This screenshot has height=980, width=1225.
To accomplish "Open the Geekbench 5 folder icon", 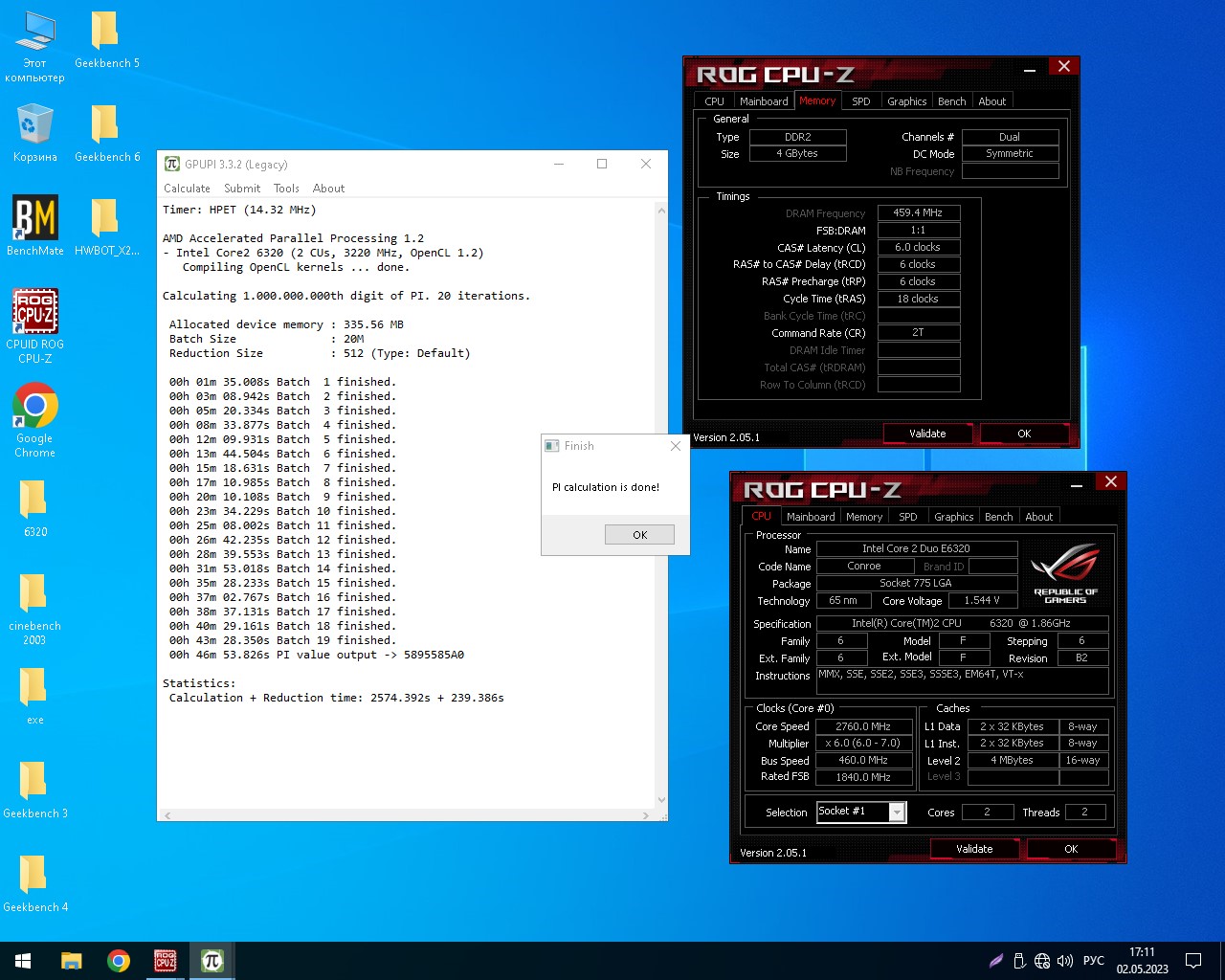I will click(106, 40).
